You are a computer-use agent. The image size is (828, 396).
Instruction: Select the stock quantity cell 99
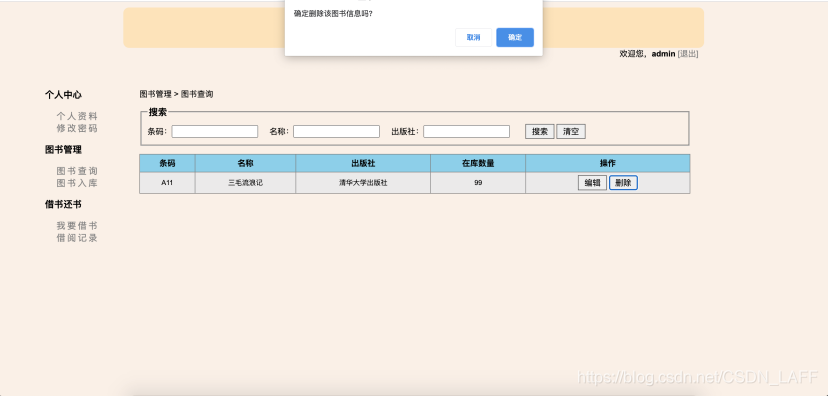478,183
